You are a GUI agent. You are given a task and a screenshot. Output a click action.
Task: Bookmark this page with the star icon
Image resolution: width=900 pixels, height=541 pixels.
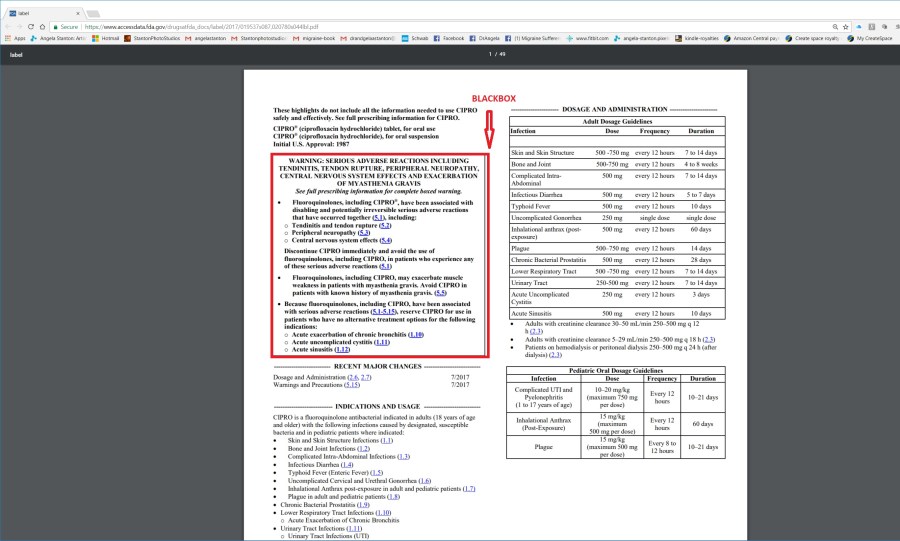pyautogui.click(x=846, y=26)
